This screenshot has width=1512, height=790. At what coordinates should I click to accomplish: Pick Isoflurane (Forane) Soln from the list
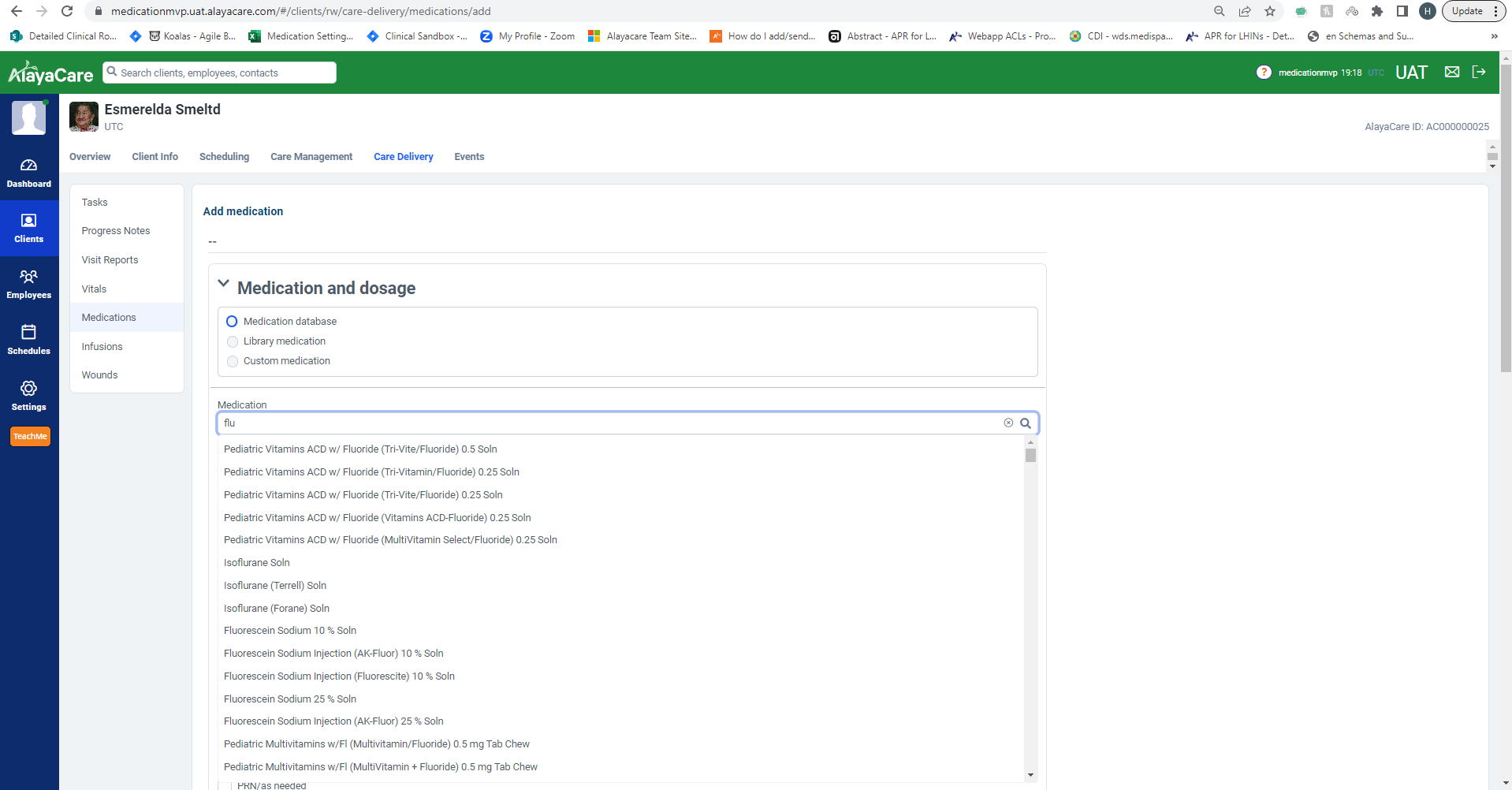coord(277,609)
